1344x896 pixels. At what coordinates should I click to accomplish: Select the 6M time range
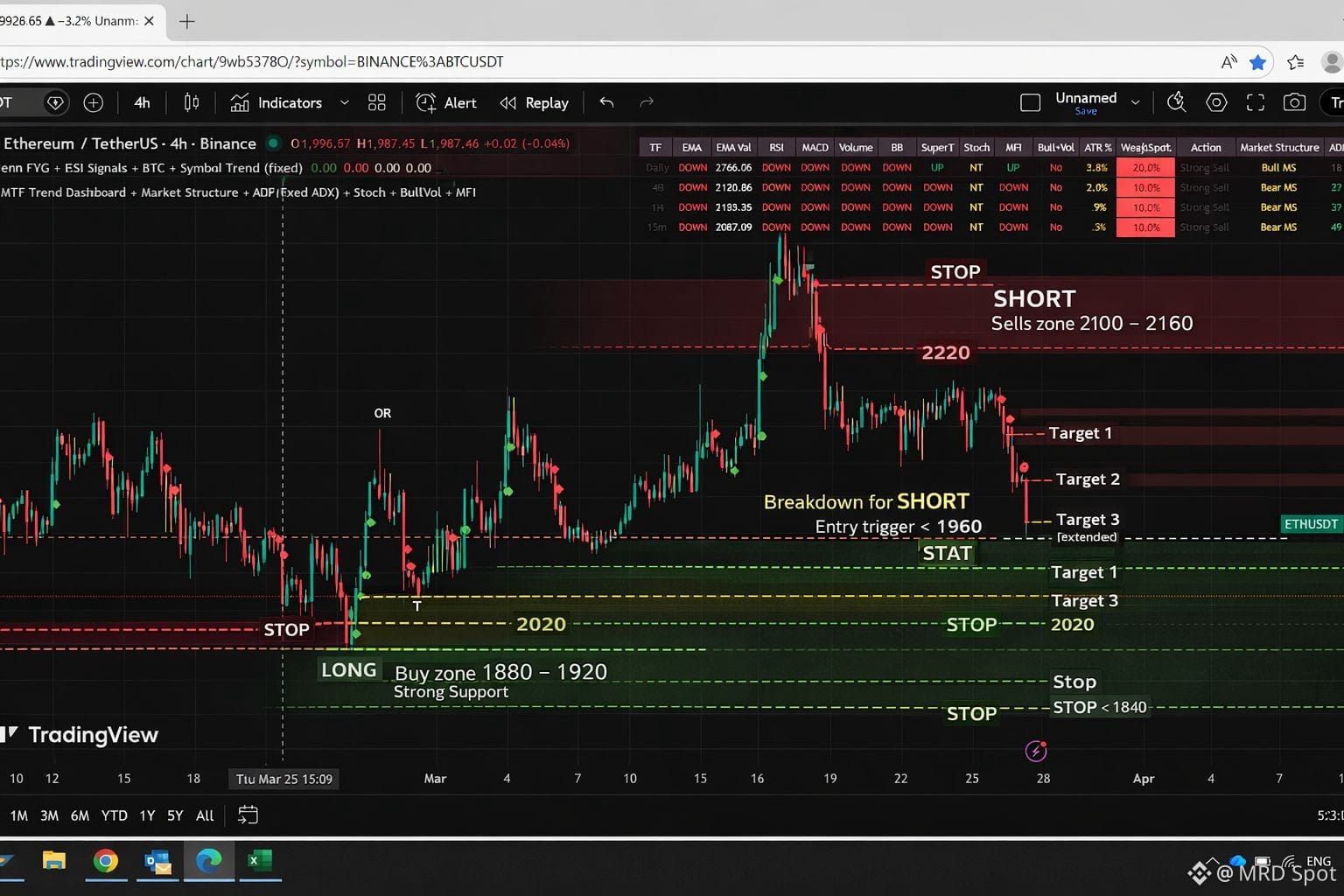80,815
